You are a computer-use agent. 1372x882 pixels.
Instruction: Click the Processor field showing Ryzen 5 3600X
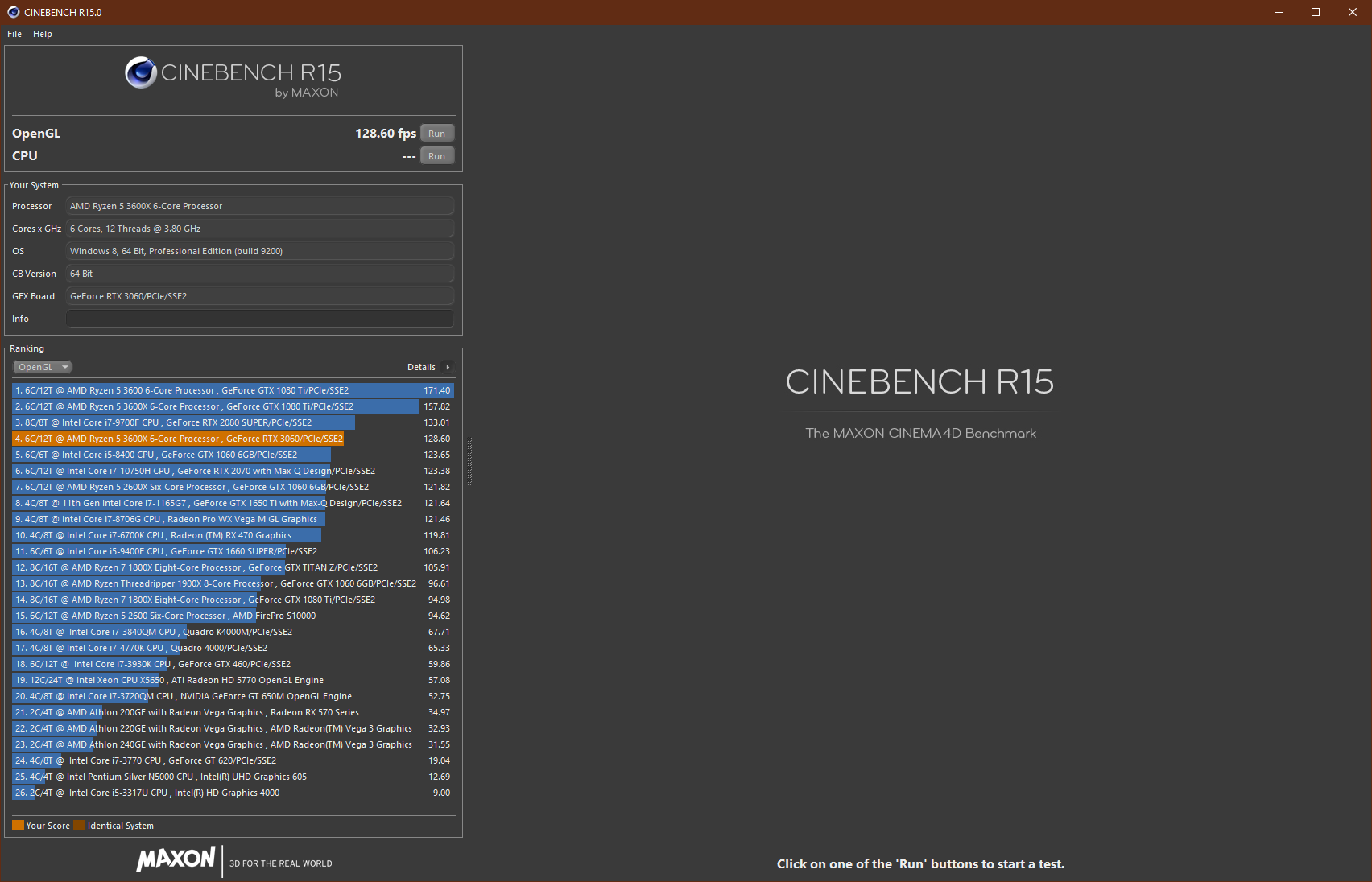(260, 206)
